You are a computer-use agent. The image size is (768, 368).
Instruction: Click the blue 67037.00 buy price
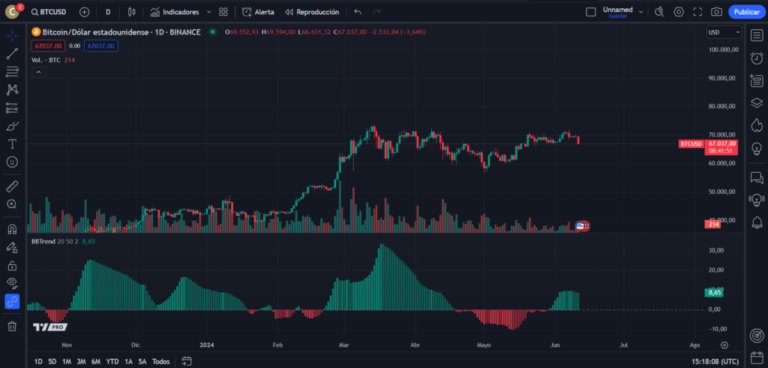(x=101, y=46)
